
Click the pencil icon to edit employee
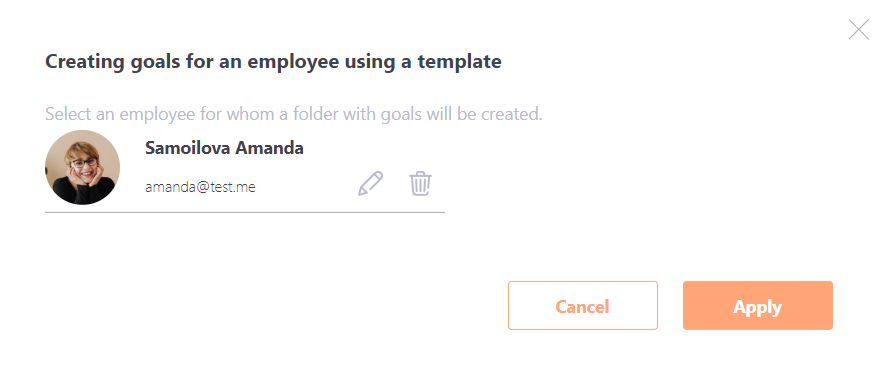click(370, 183)
